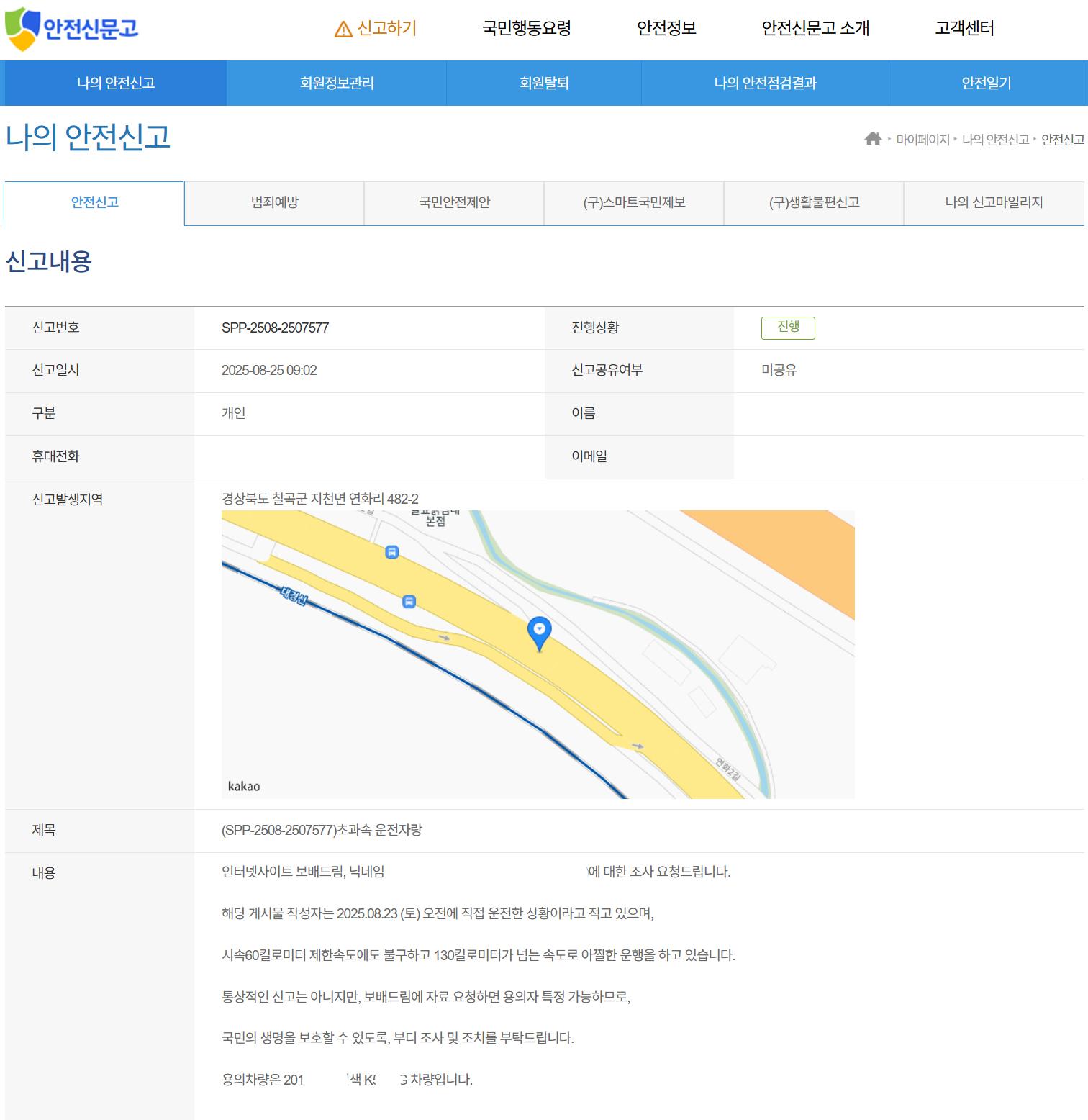Switch to the 국민안전제안 tab
Viewport: 1088px width, 1120px height.
click(x=454, y=203)
